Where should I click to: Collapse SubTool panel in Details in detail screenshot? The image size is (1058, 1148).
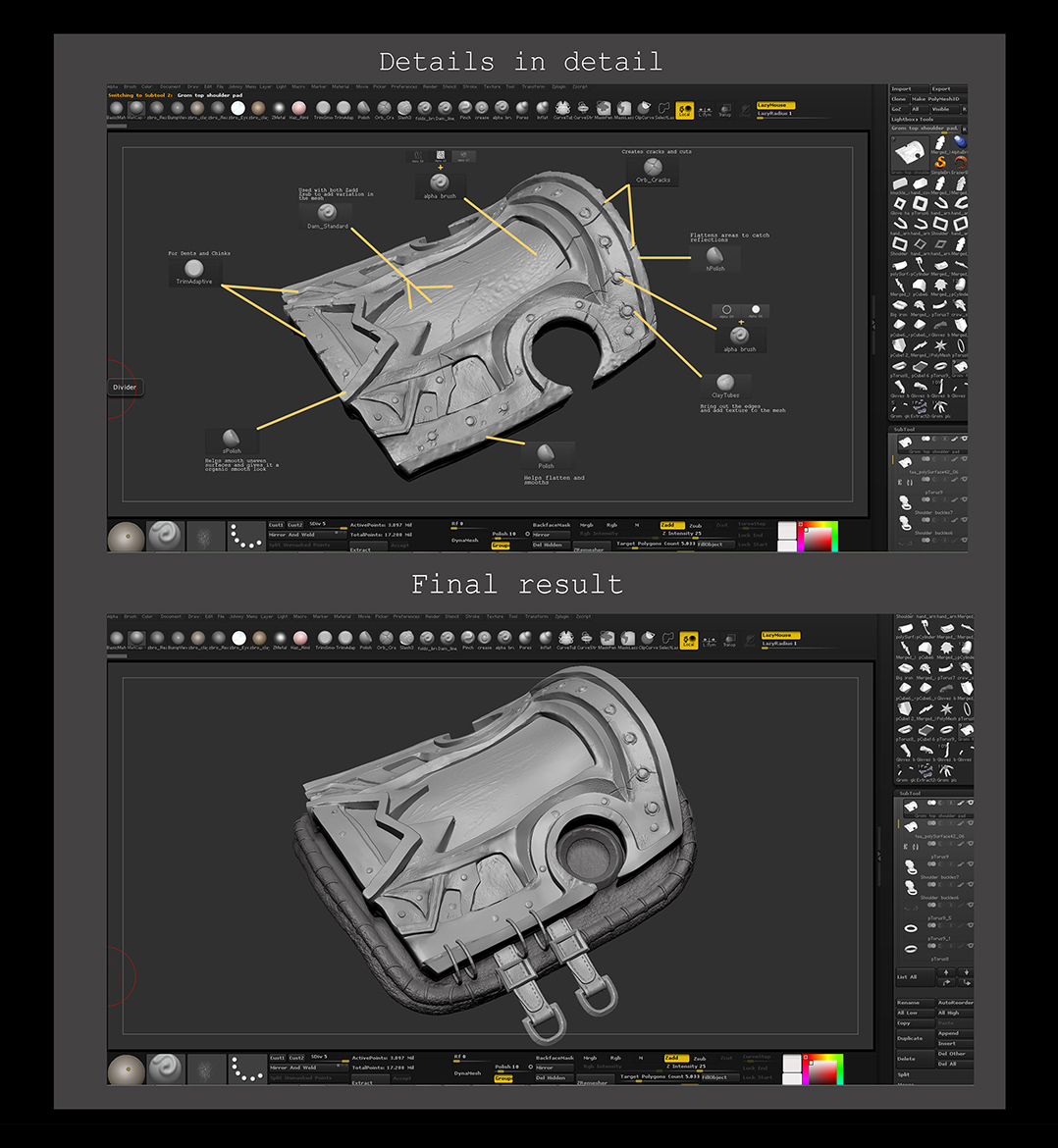(x=904, y=429)
